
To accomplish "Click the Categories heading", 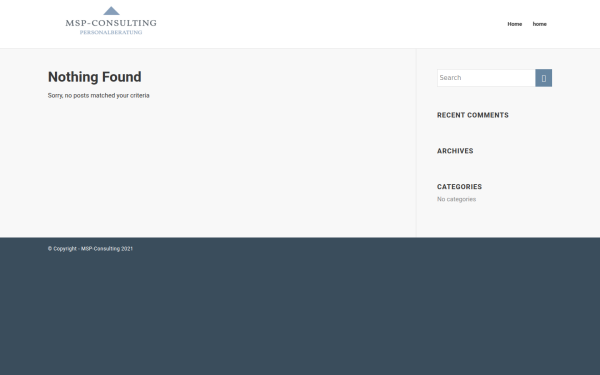I will pos(459,187).
